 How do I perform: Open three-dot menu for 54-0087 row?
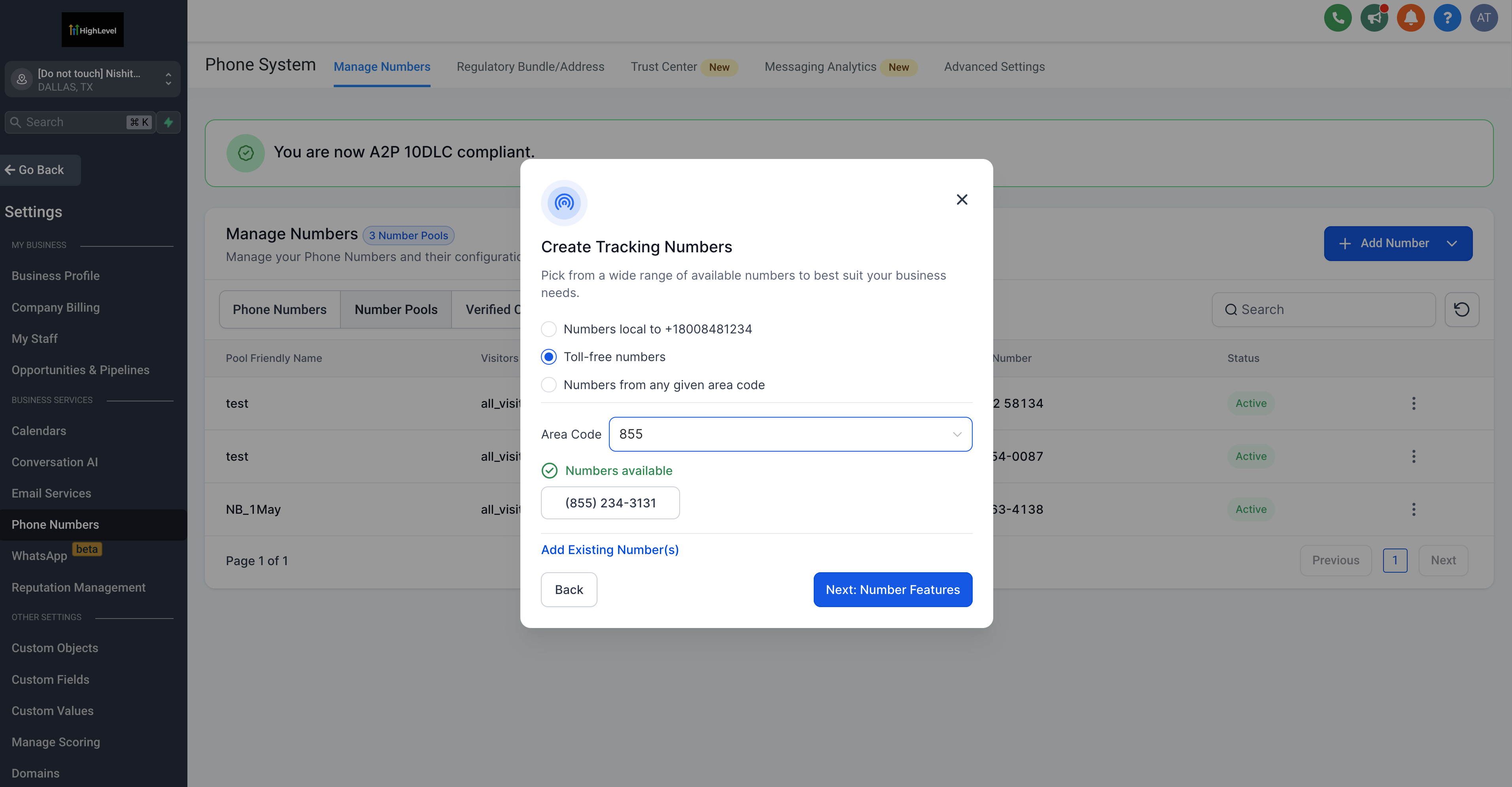(x=1414, y=456)
